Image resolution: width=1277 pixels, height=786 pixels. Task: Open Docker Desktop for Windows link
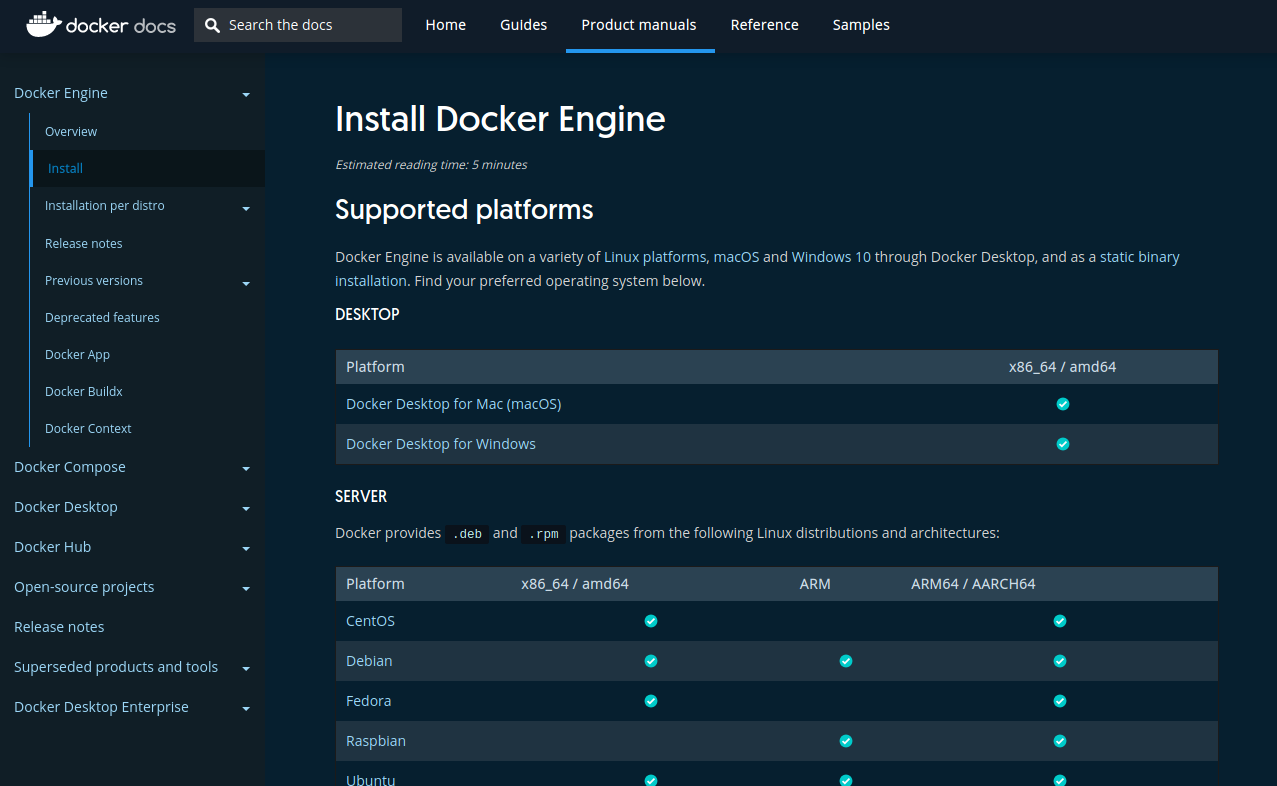441,444
